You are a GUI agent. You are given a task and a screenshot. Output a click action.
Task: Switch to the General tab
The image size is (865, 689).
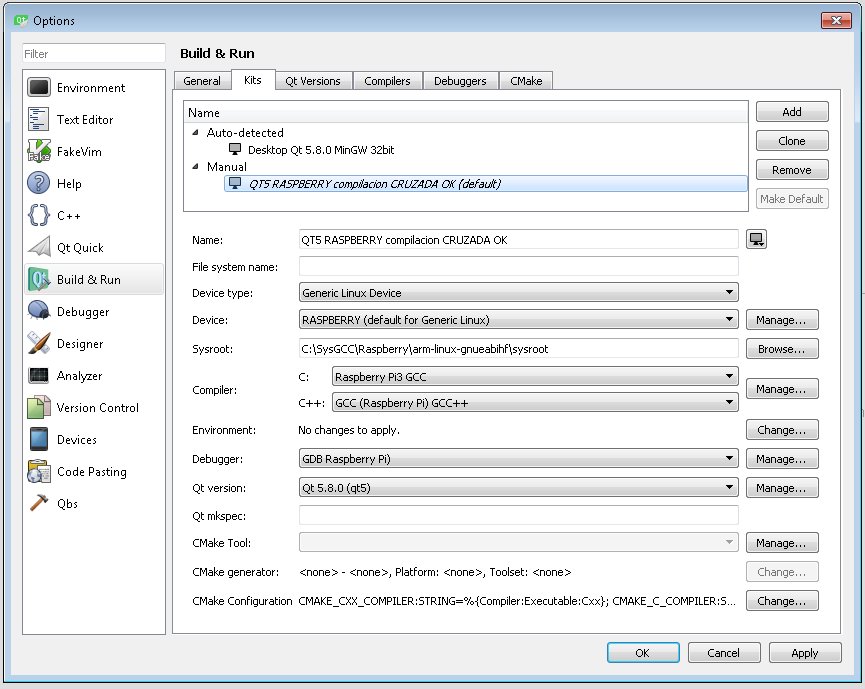coord(202,81)
